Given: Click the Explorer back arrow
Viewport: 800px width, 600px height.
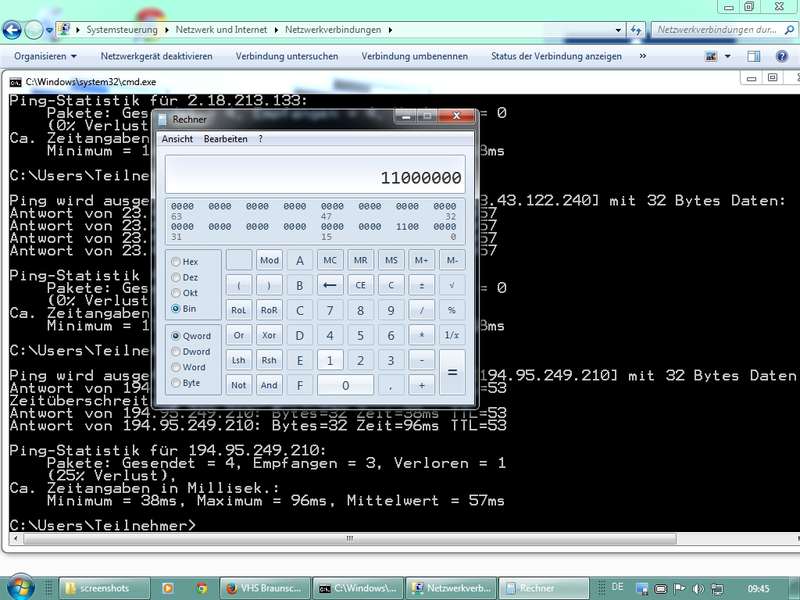Looking at the screenshot, I should click(x=12, y=30).
